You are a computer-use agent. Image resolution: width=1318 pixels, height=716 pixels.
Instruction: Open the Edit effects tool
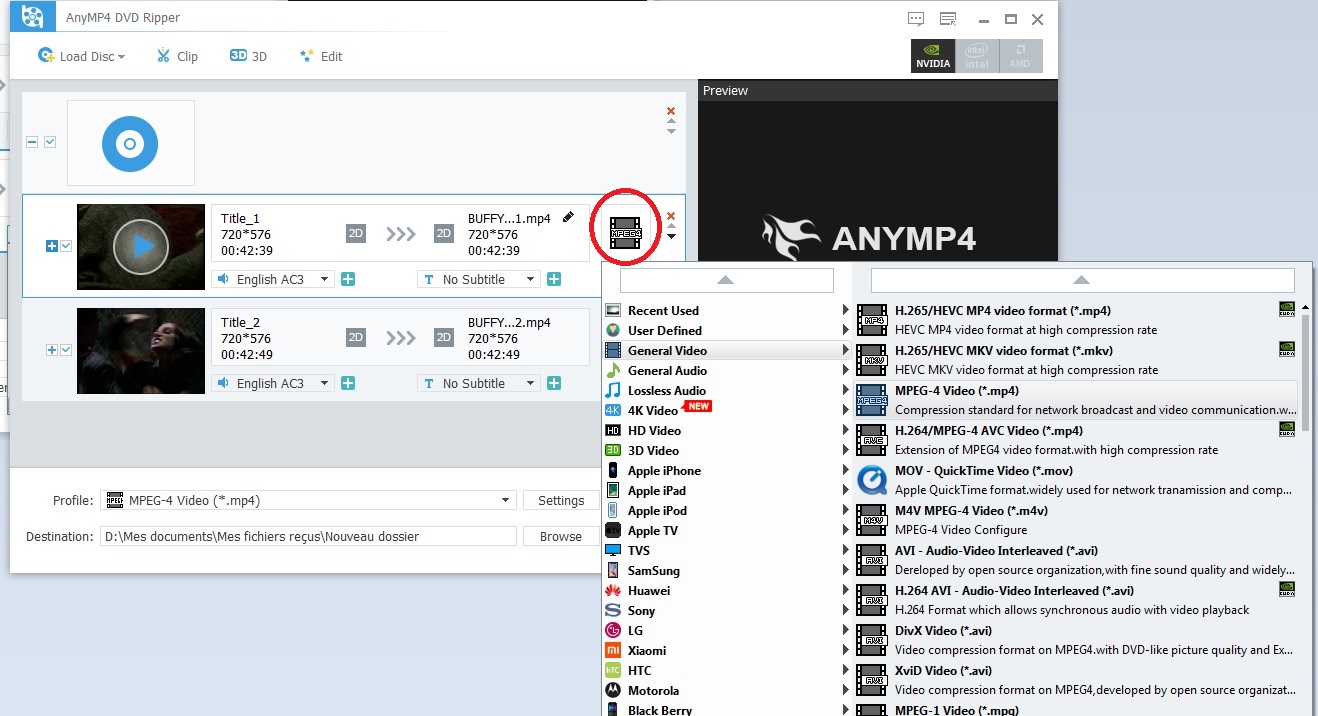coord(321,56)
